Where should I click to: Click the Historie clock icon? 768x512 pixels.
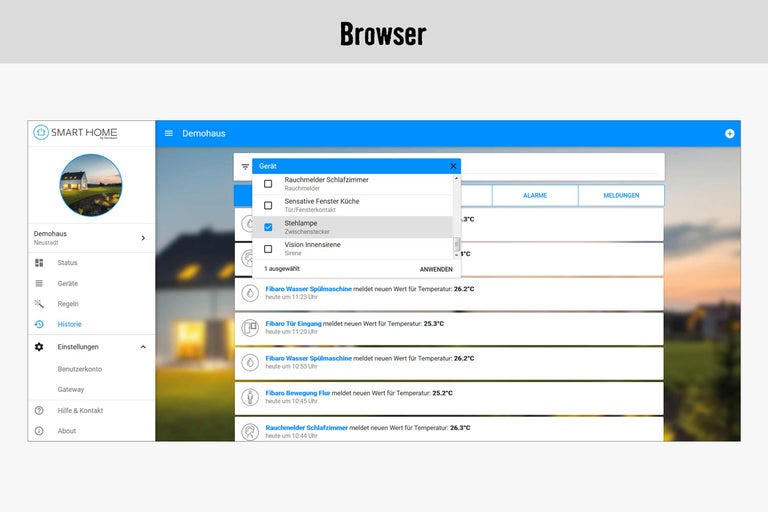39,324
